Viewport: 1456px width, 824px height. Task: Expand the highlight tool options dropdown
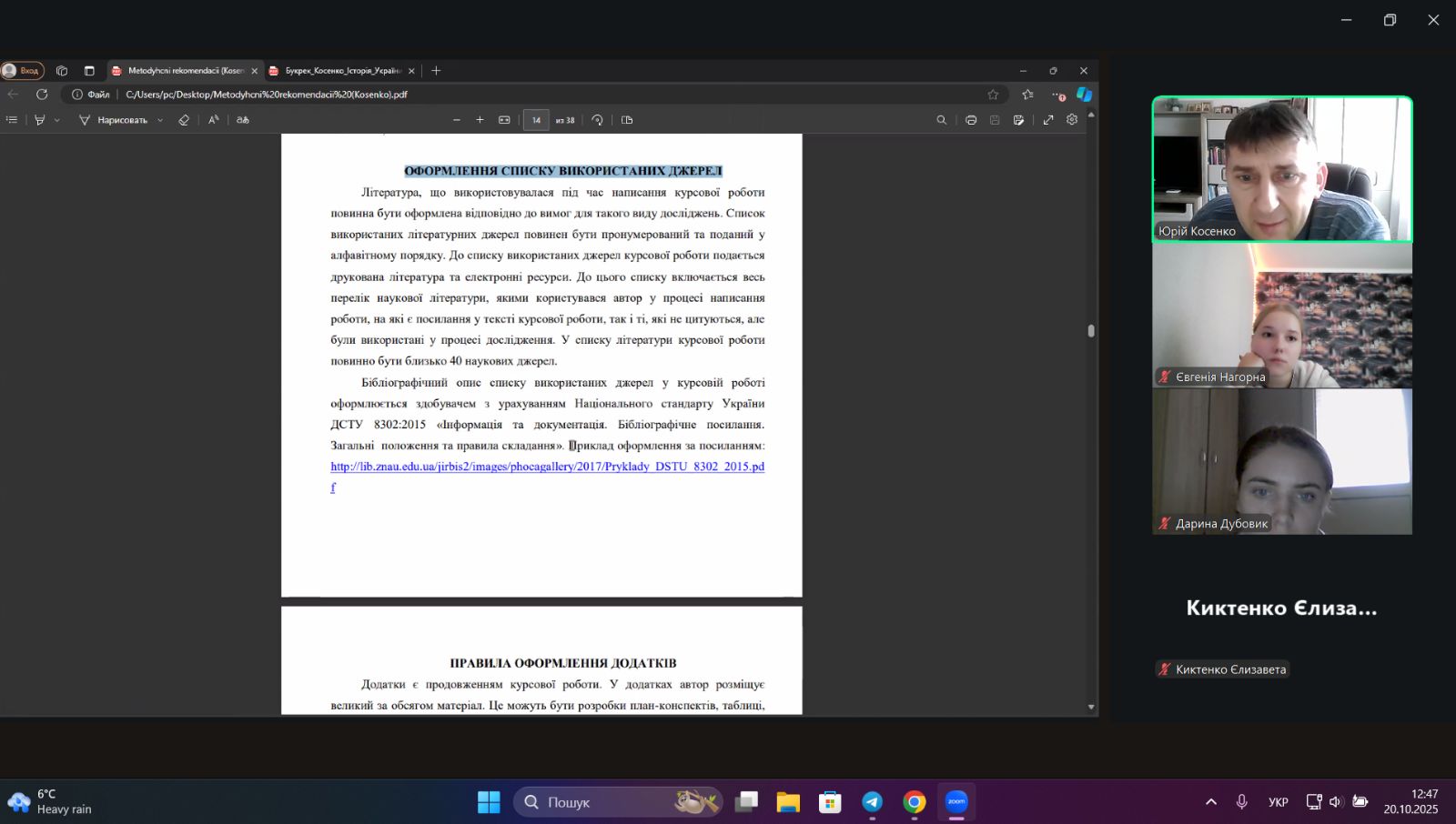56,120
